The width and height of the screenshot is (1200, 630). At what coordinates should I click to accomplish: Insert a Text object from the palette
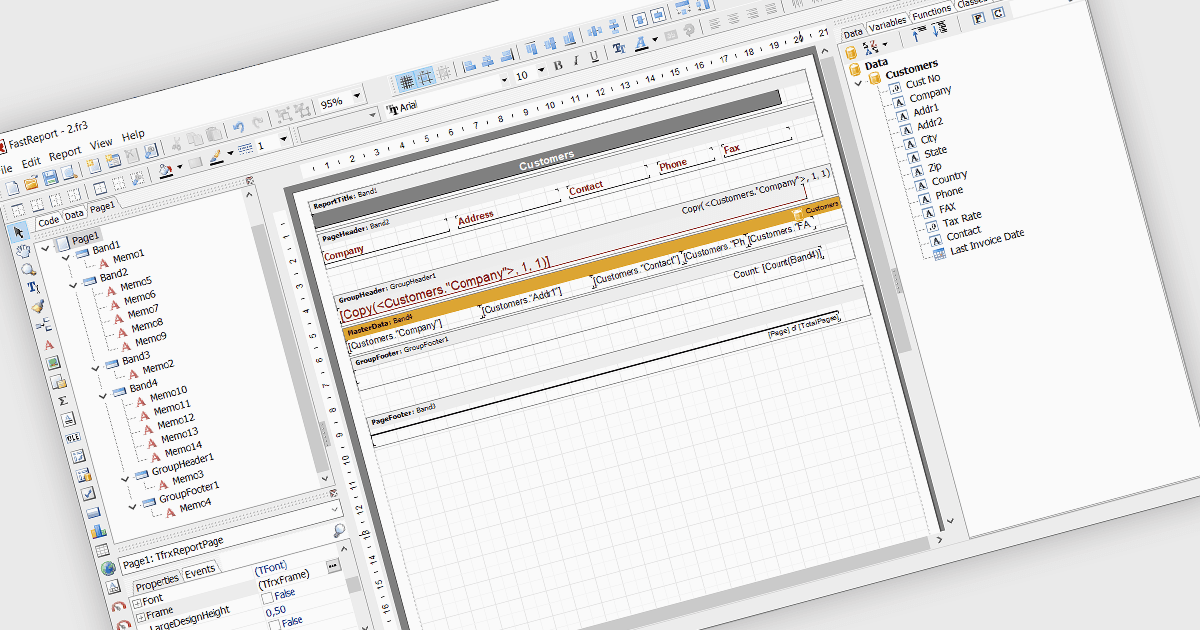click(48, 344)
